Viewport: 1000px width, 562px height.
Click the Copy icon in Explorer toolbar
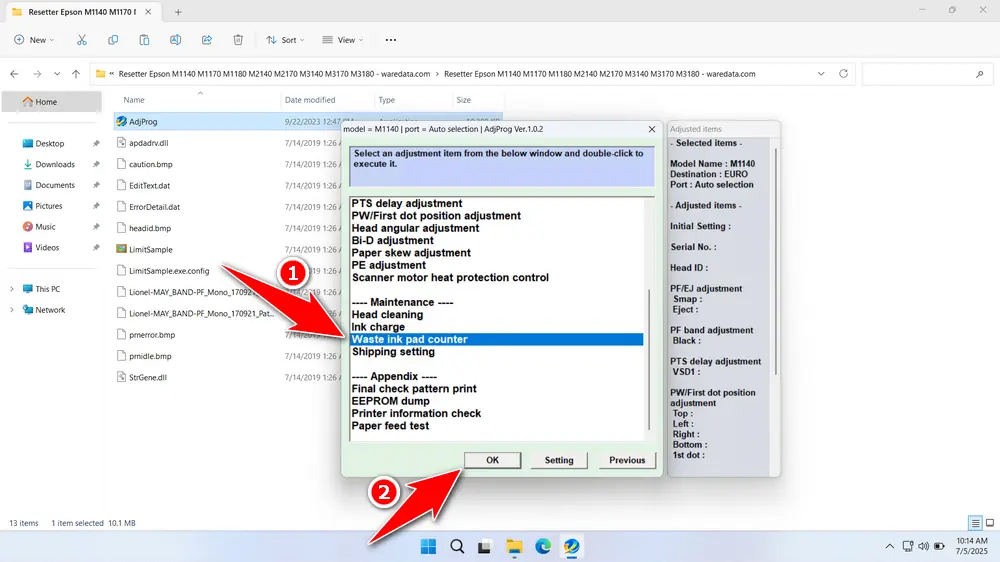click(x=113, y=40)
